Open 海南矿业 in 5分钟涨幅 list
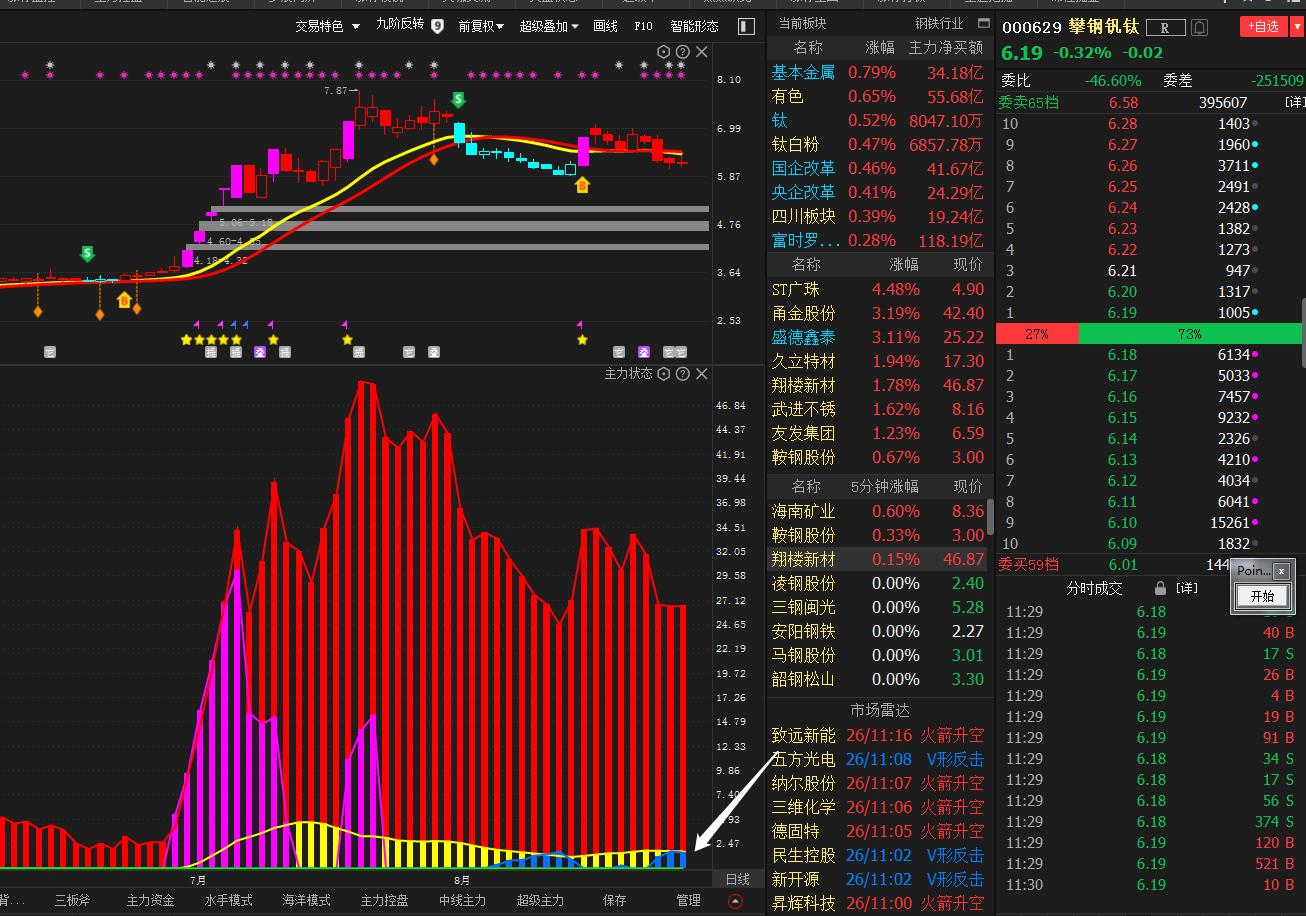Image resolution: width=1306 pixels, height=916 pixels. 878,512
